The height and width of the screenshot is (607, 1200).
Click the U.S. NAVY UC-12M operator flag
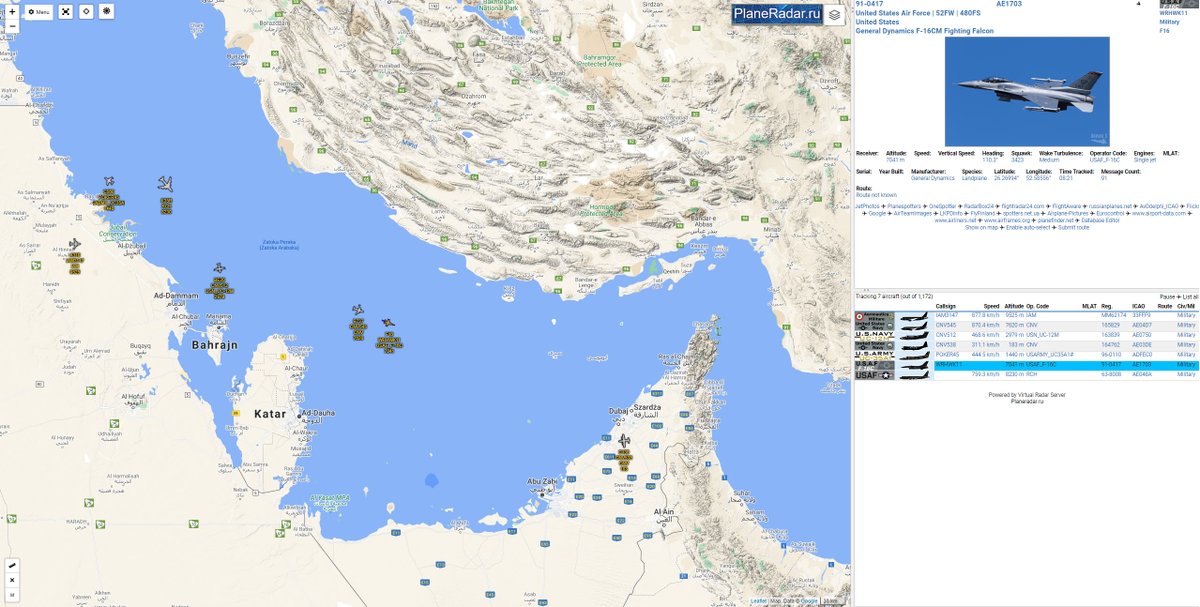point(875,335)
